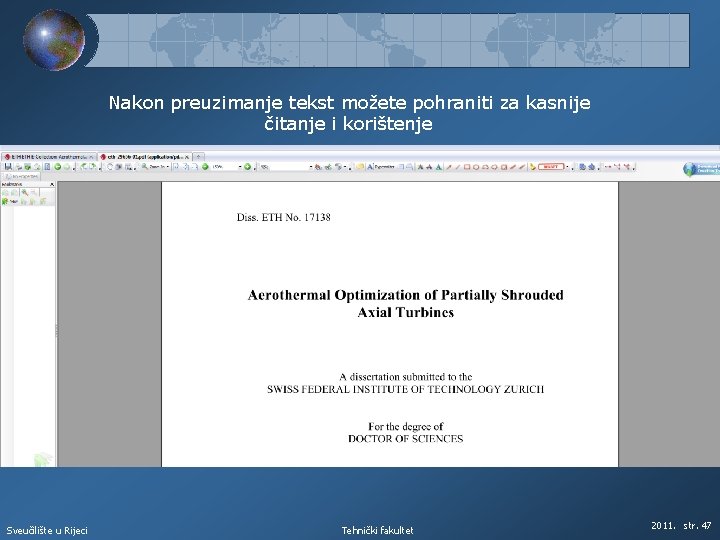Click the 'Axial Turbines' title line
Viewport: 720px width, 540px height.
click(x=405, y=312)
